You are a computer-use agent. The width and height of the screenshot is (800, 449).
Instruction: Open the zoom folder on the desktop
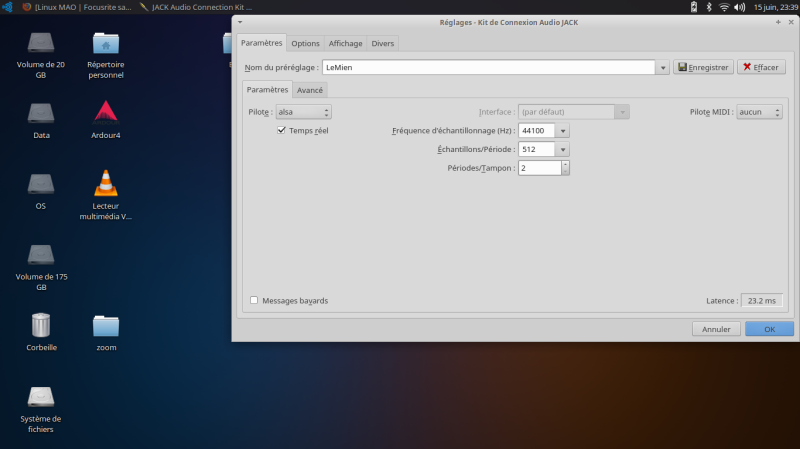click(x=106, y=325)
